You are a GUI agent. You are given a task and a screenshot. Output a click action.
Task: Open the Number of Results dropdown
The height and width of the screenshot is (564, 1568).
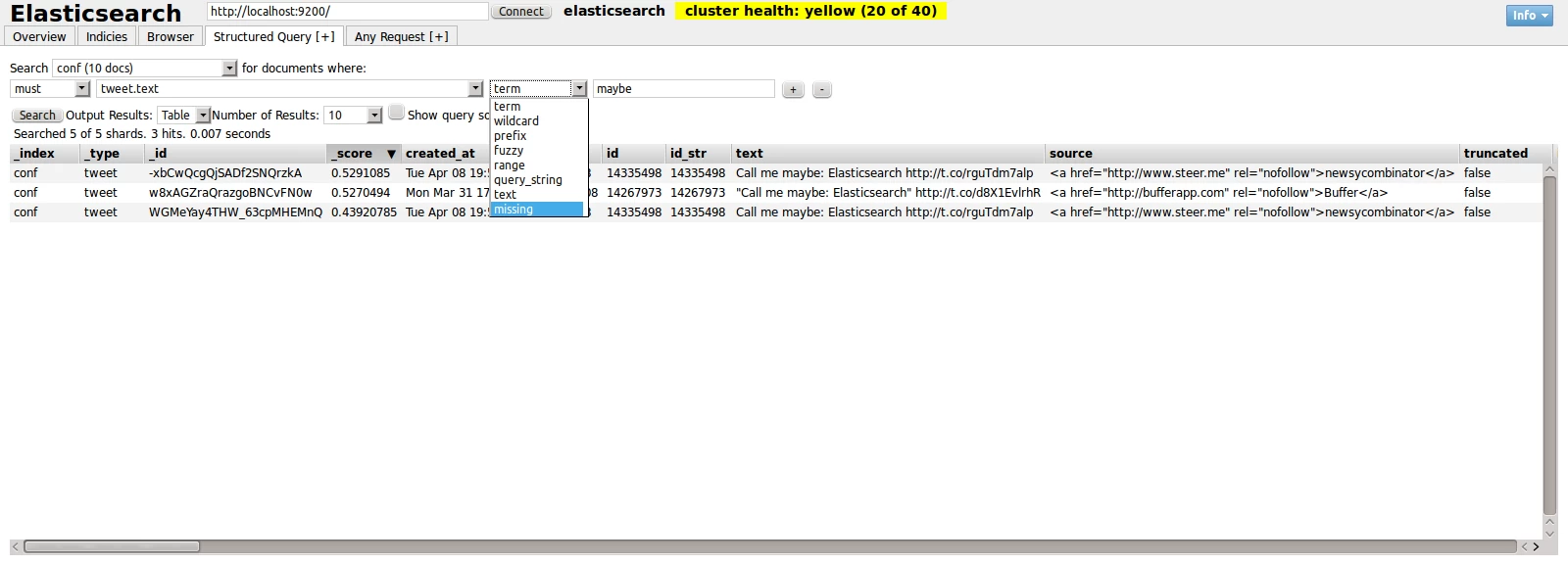click(x=353, y=115)
